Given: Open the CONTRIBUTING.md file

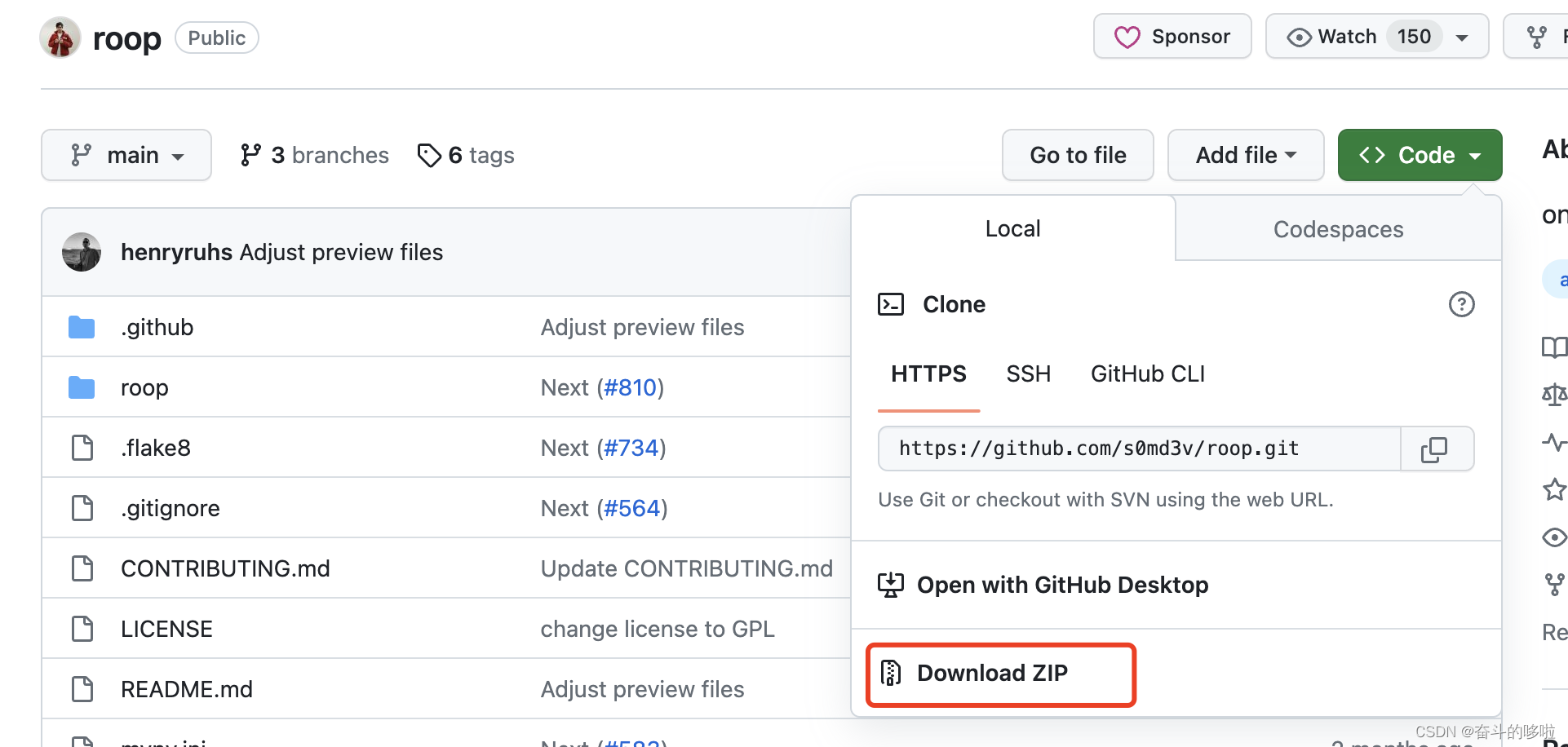Looking at the screenshot, I should [x=225, y=568].
